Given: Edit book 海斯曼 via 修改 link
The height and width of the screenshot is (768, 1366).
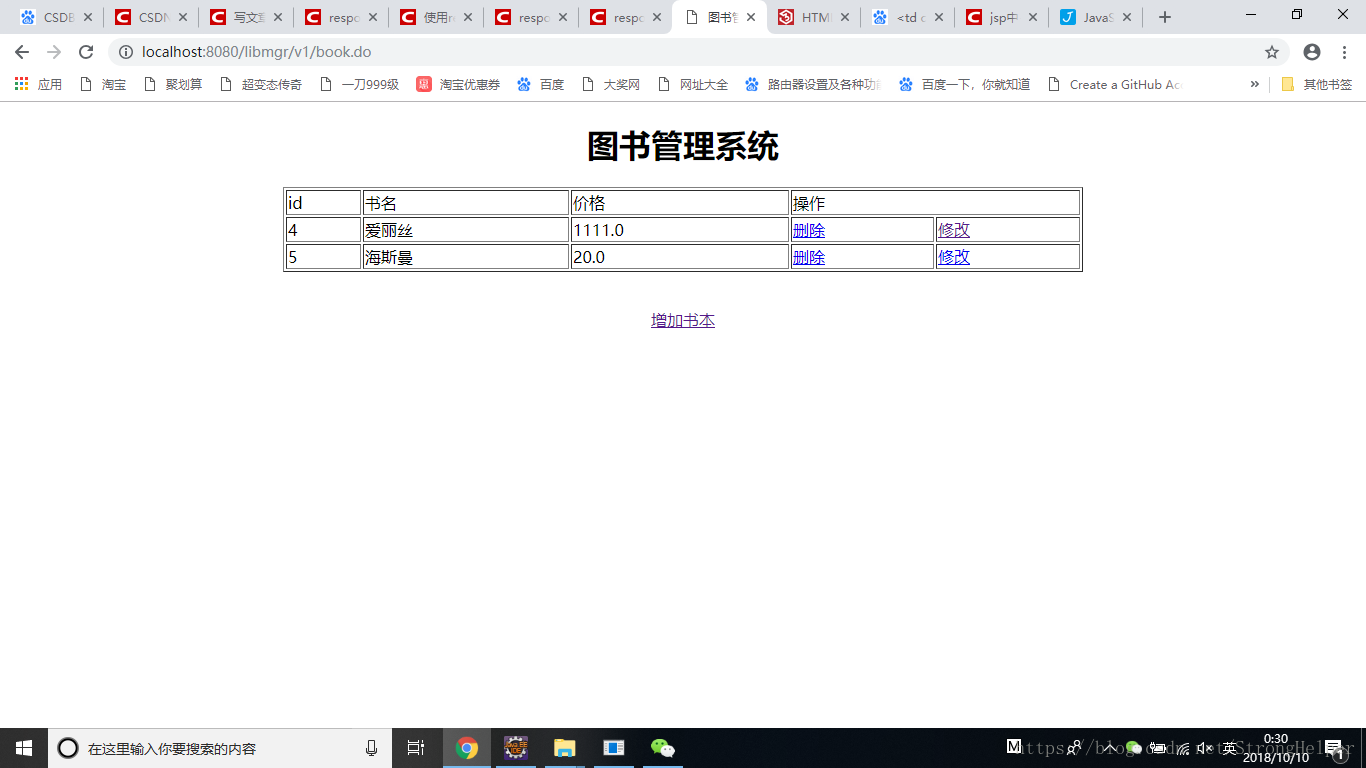Looking at the screenshot, I should click(x=954, y=257).
